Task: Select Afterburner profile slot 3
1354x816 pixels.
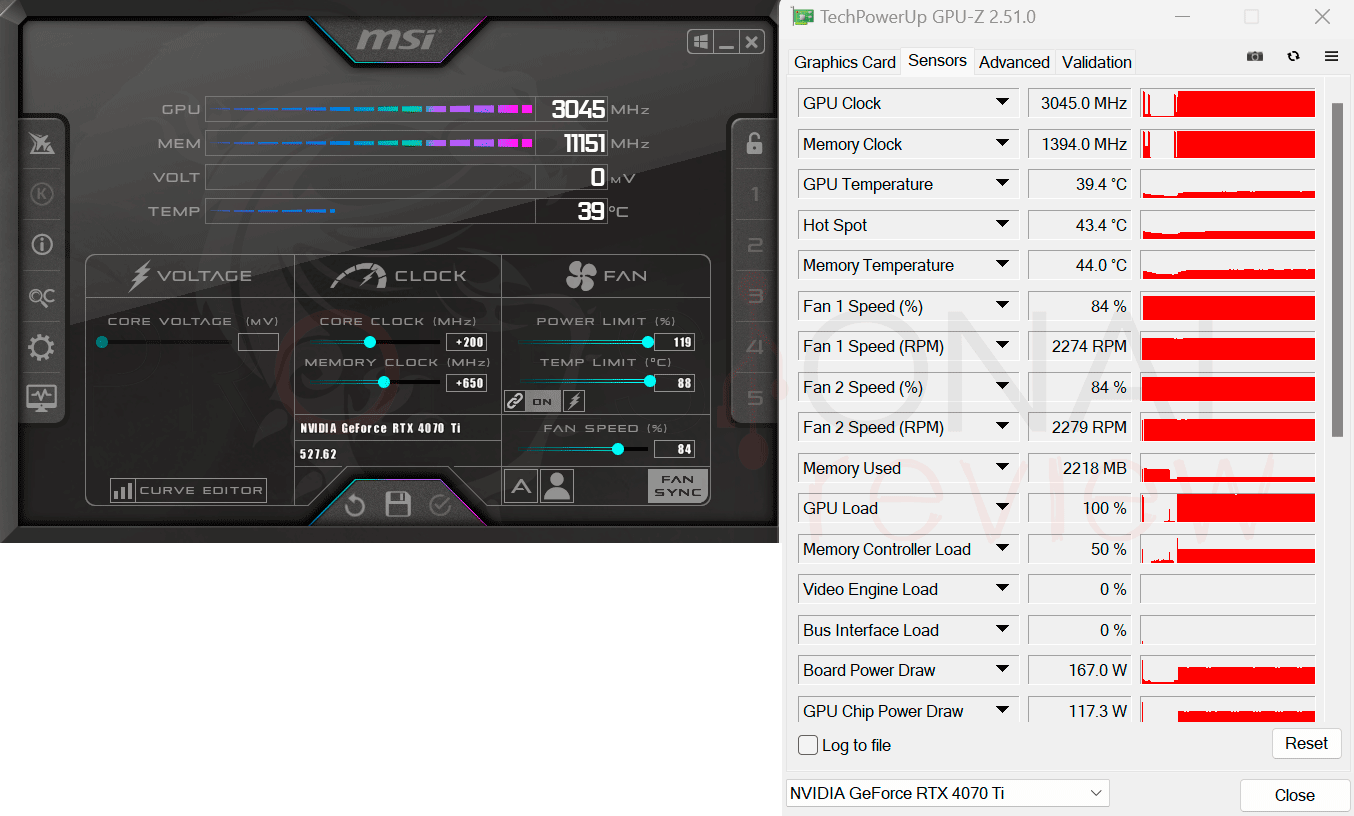Action: (755, 296)
